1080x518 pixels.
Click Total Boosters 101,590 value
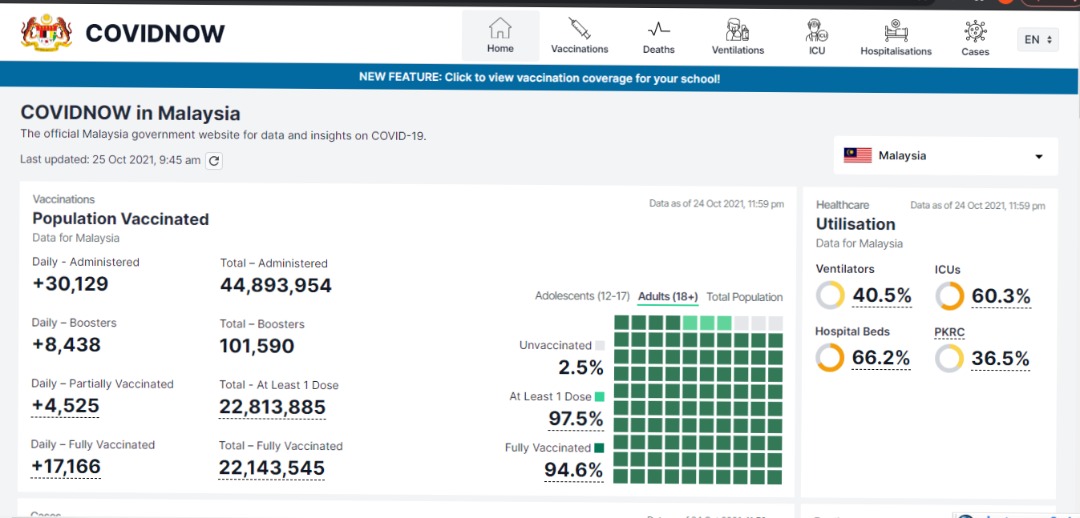pos(257,346)
